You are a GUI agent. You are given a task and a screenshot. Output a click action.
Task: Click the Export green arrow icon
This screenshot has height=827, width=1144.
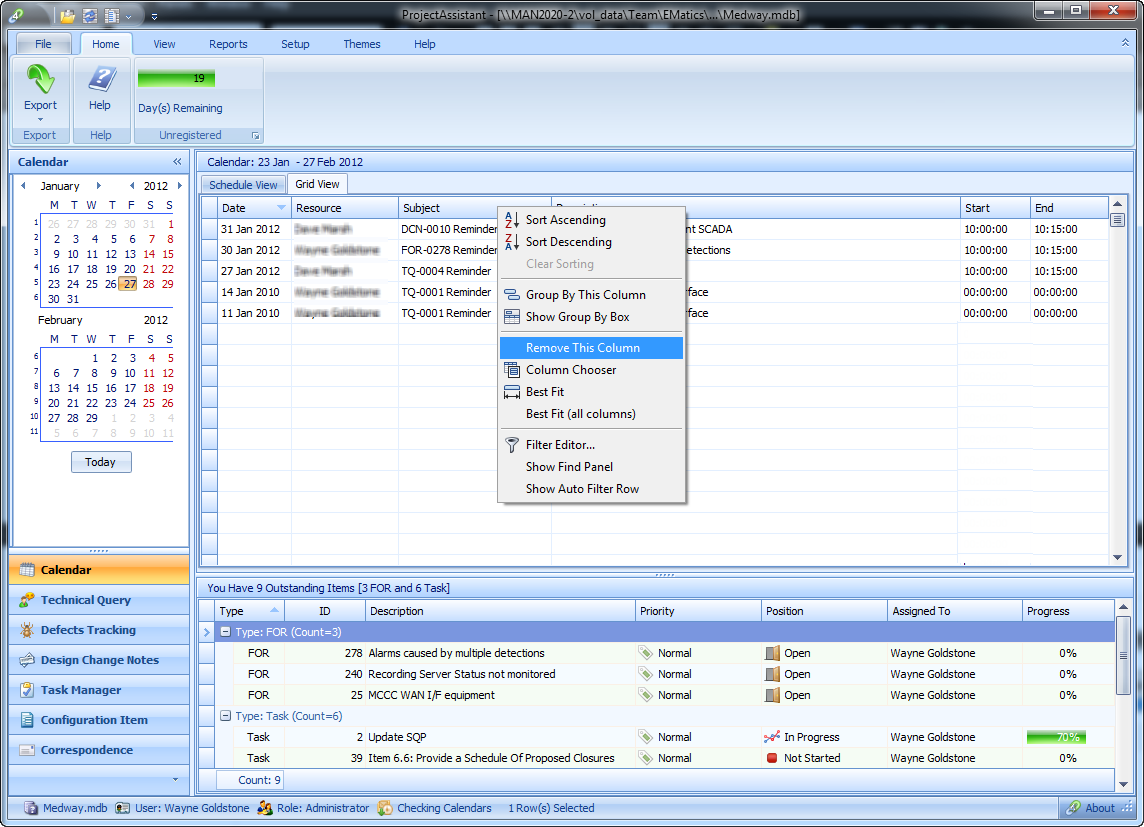click(40, 79)
